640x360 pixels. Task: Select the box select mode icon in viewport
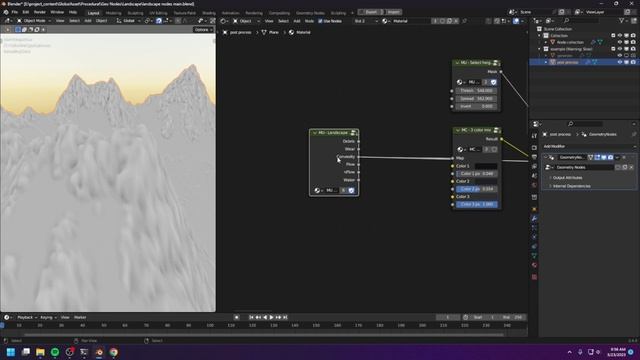pos(18,29)
